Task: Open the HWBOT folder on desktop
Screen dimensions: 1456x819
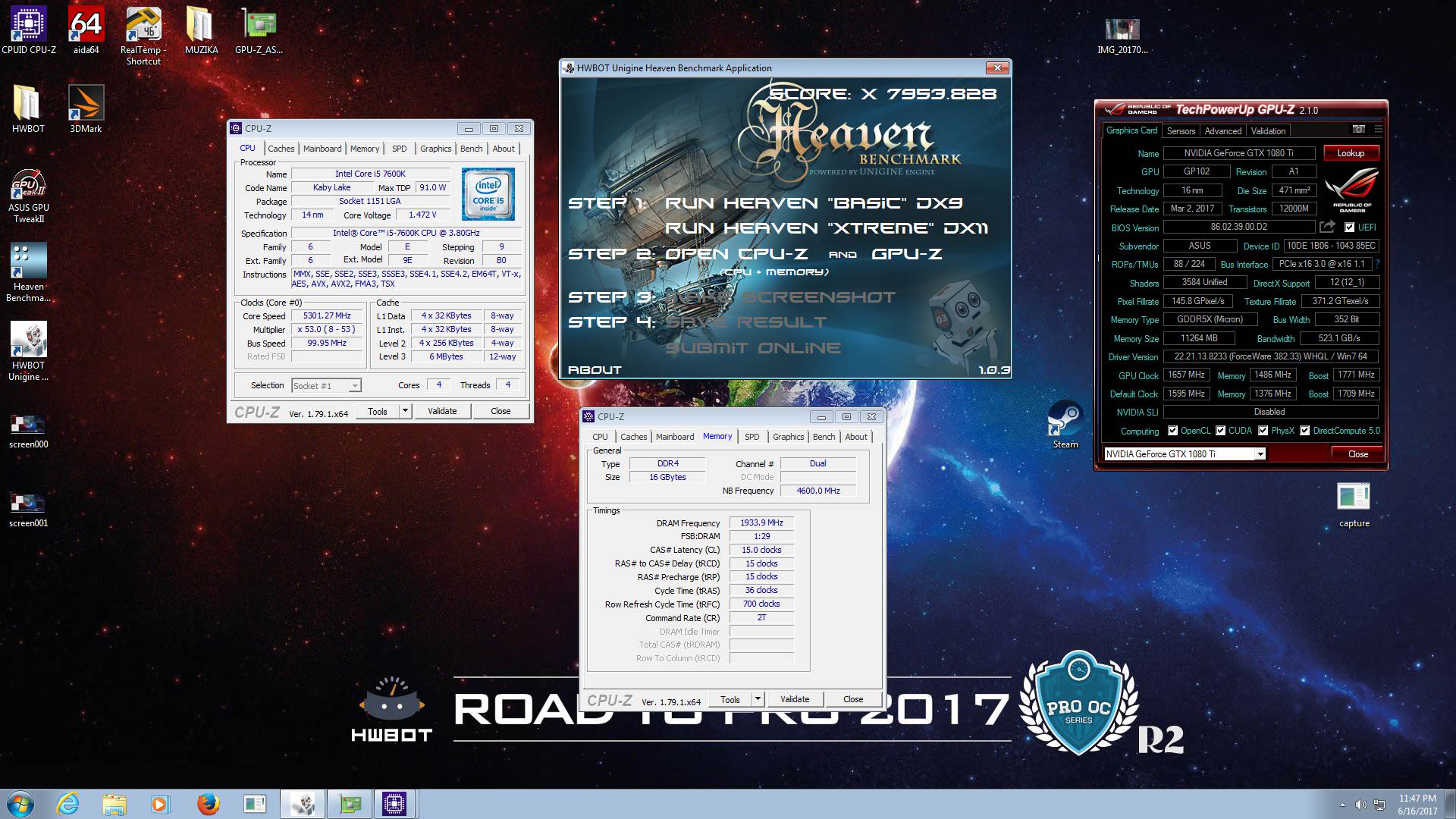Action: click(x=28, y=109)
